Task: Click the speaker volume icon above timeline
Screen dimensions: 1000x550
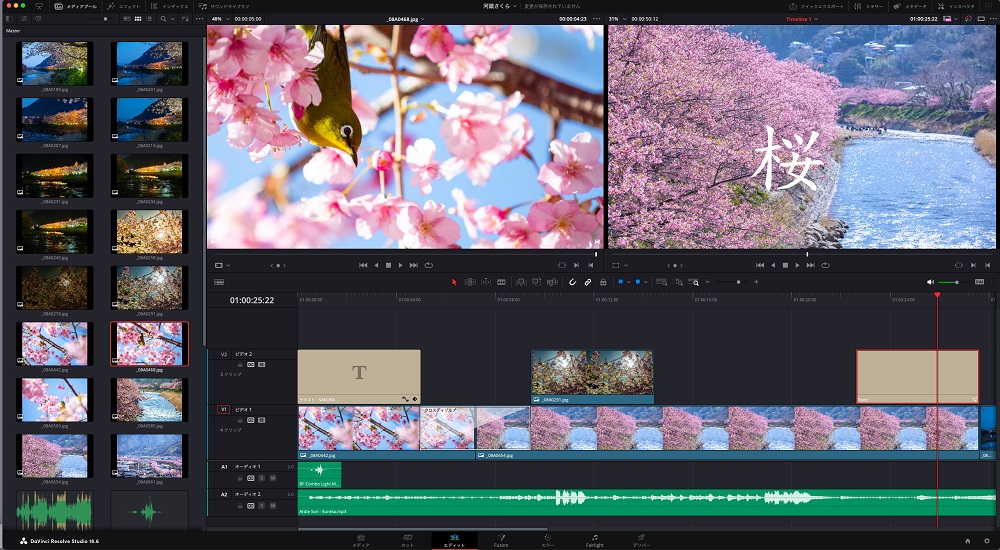Action: pyautogui.click(x=930, y=282)
